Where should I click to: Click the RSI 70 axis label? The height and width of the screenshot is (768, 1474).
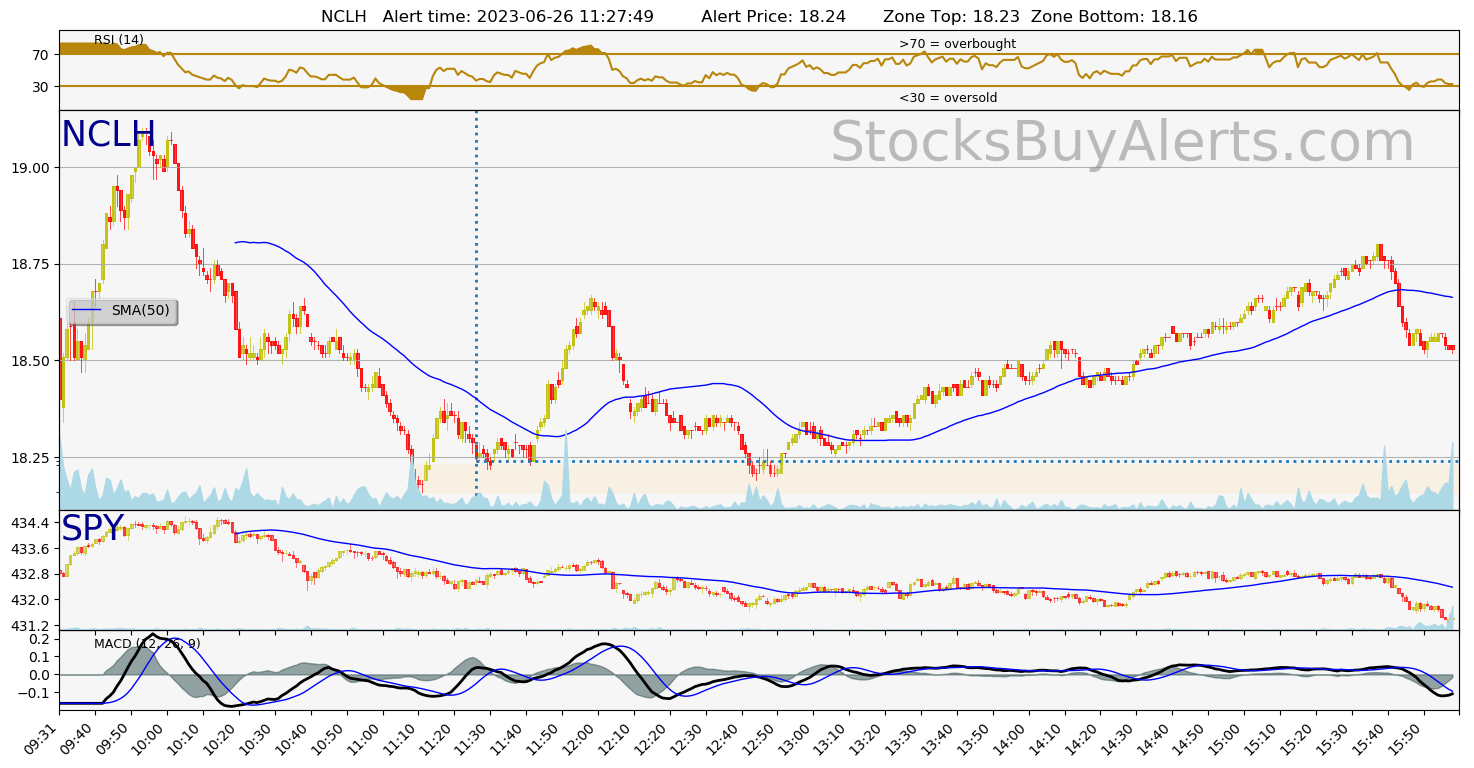(41, 55)
